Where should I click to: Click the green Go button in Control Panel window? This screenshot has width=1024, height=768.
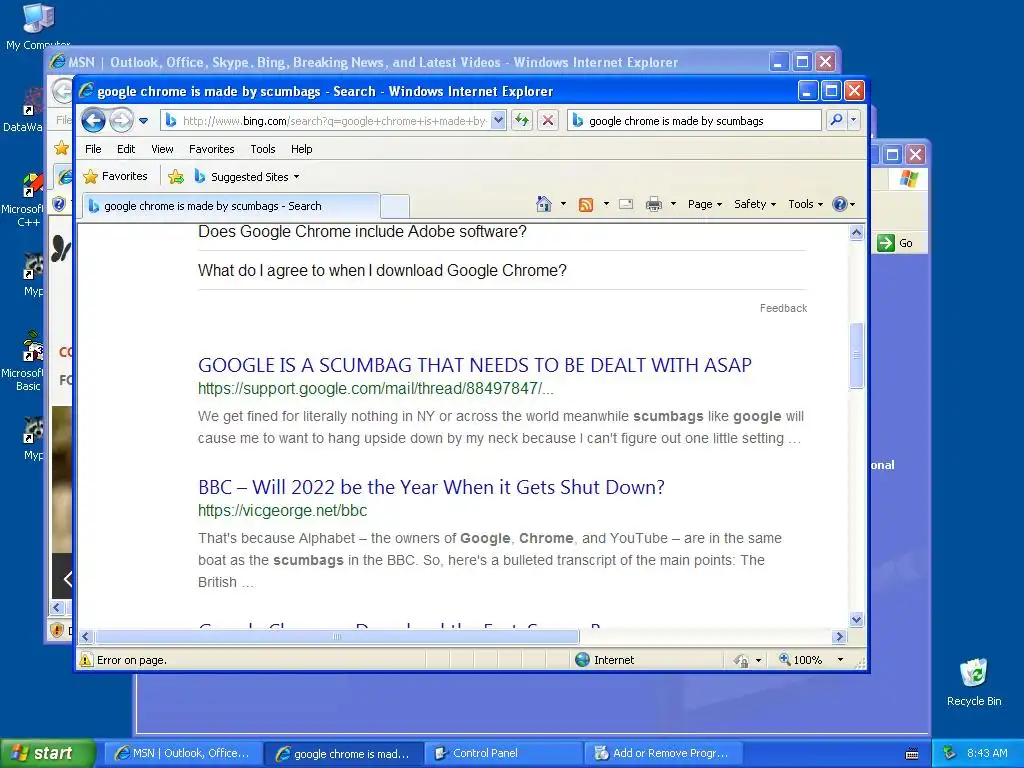click(895, 243)
